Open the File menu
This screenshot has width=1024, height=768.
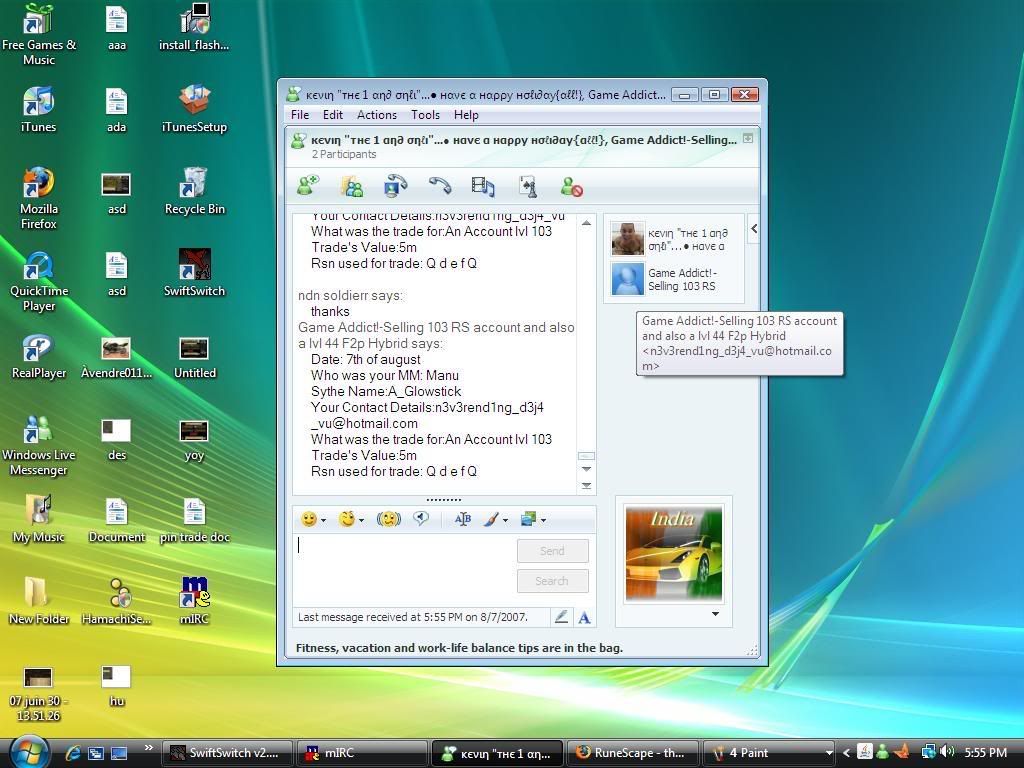tap(300, 115)
